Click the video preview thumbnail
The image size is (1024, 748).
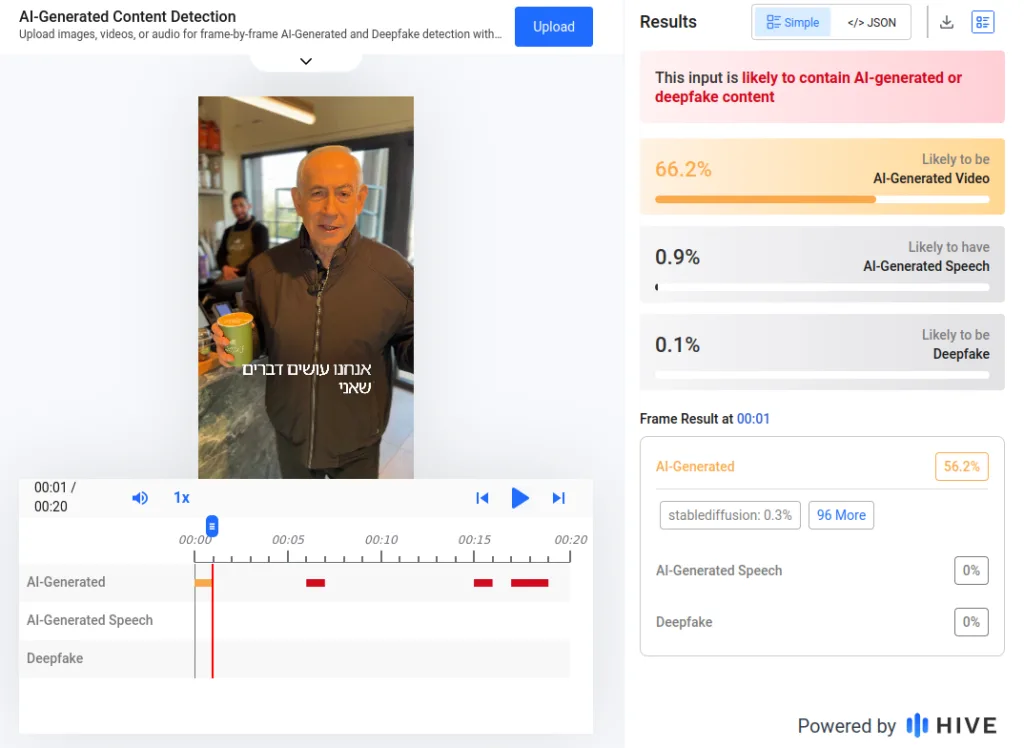306,287
